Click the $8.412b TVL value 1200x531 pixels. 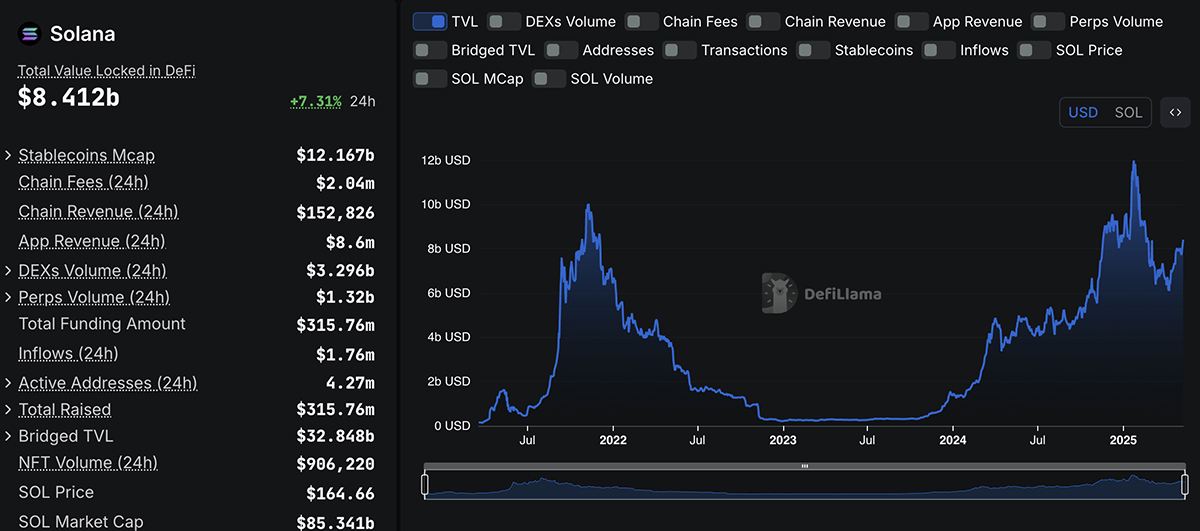click(x=69, y=97)
